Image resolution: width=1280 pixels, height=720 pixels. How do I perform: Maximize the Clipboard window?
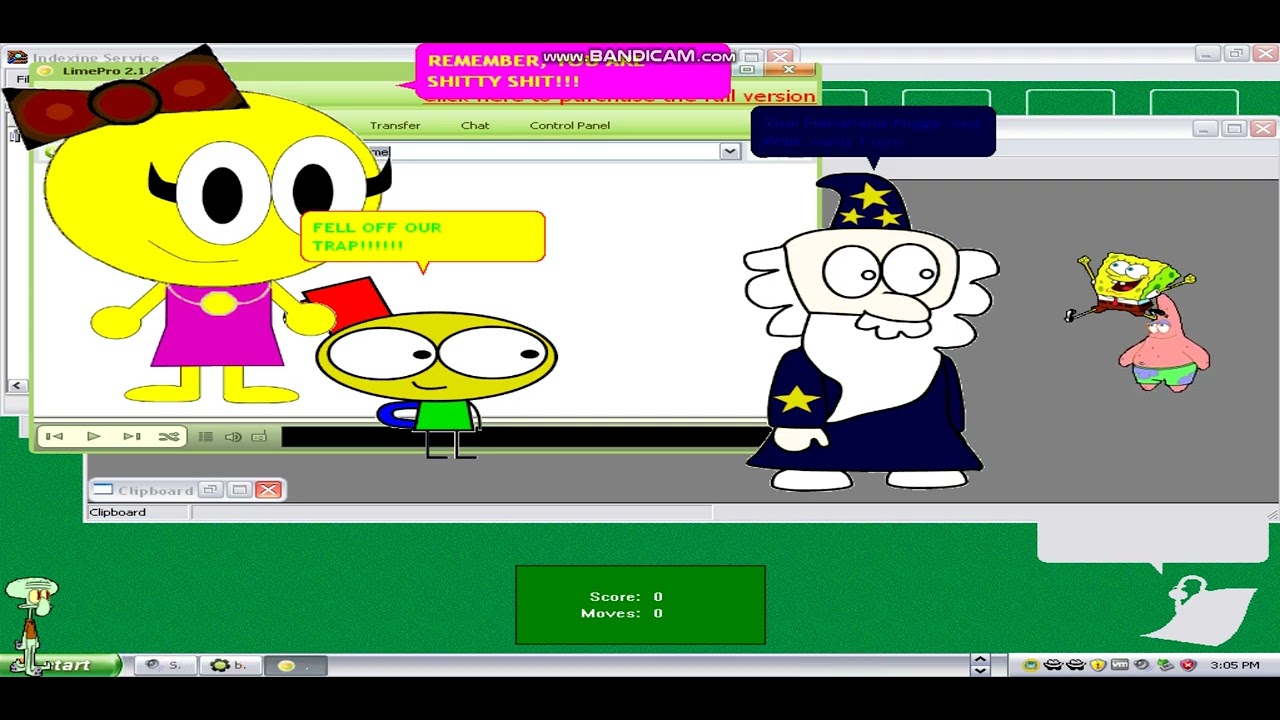coord(239,489)
